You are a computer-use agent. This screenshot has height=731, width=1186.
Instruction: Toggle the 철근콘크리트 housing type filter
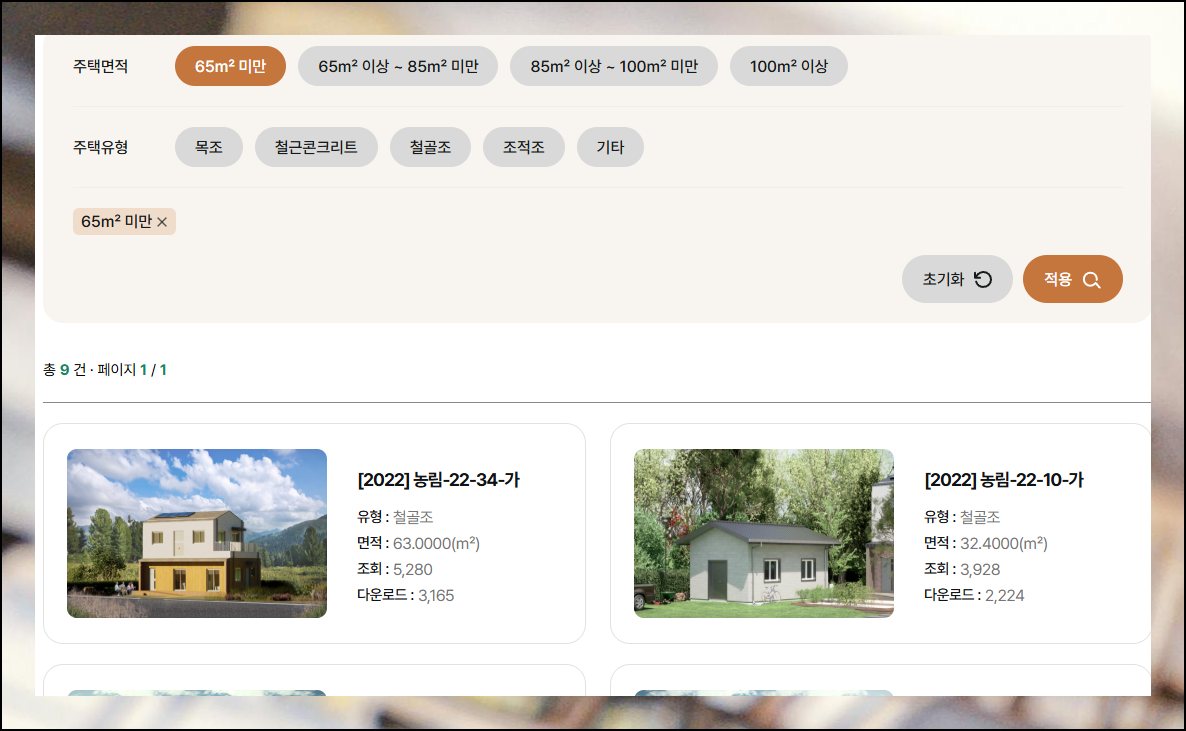316,147
